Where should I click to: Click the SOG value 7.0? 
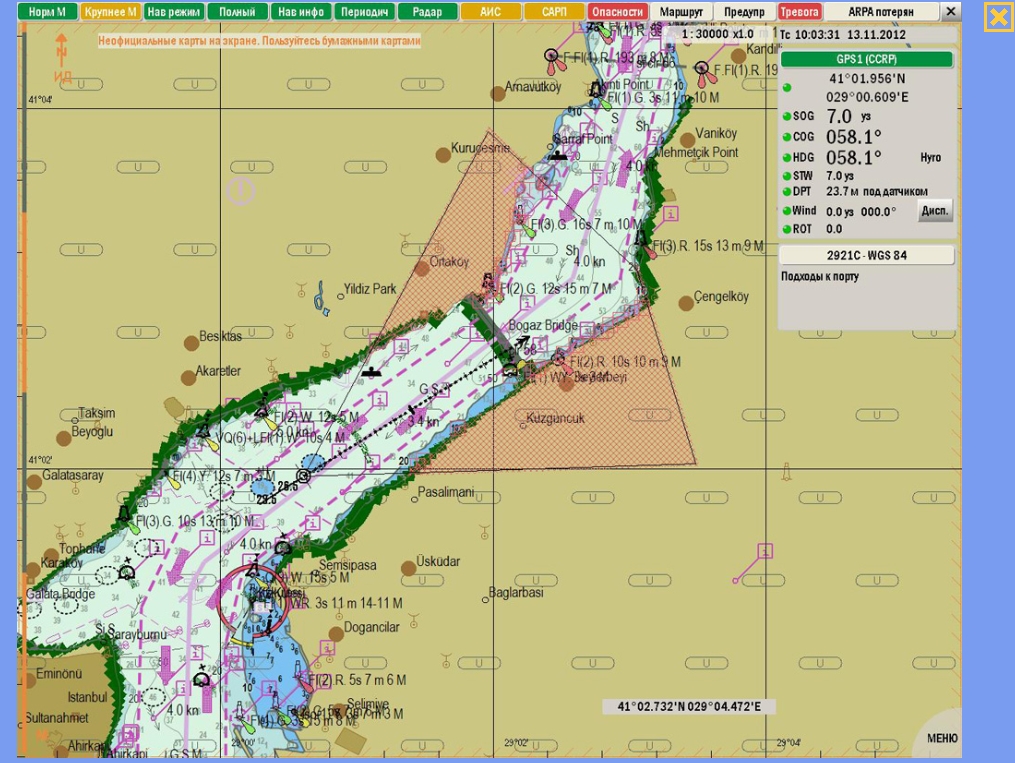[x=839, y=116]
